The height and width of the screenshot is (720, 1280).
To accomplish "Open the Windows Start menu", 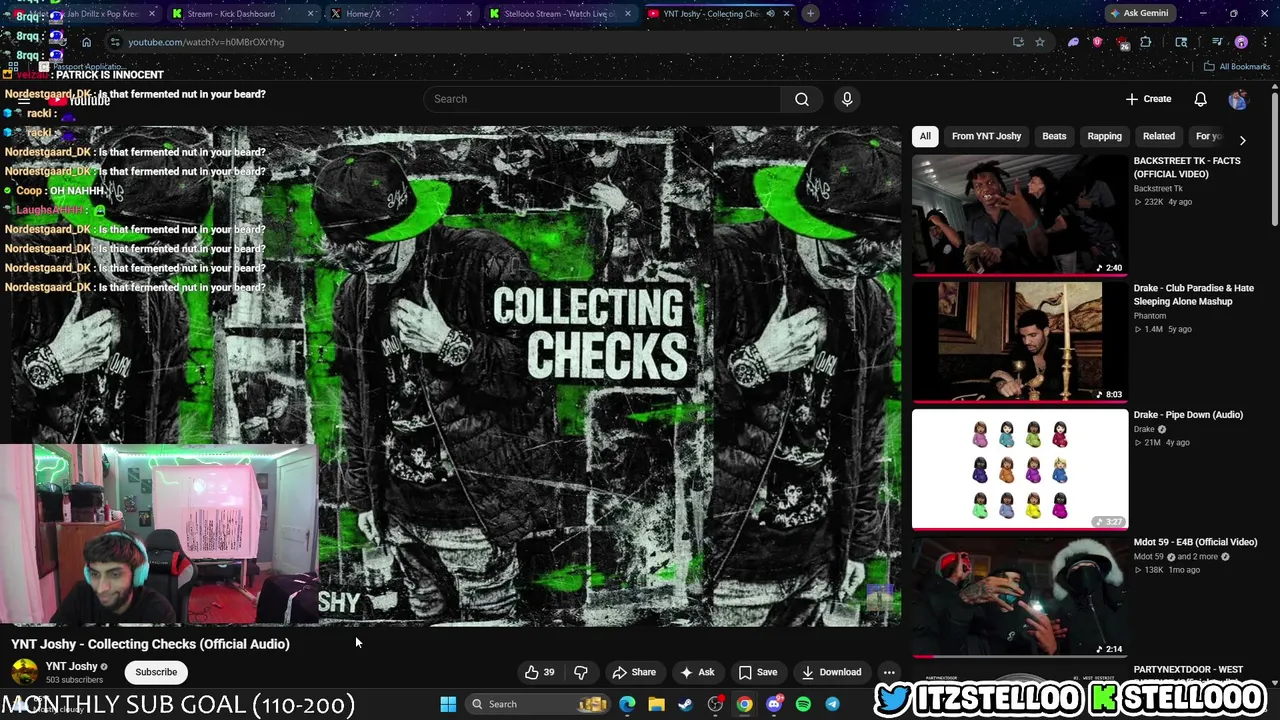I will tap(448, 704).
